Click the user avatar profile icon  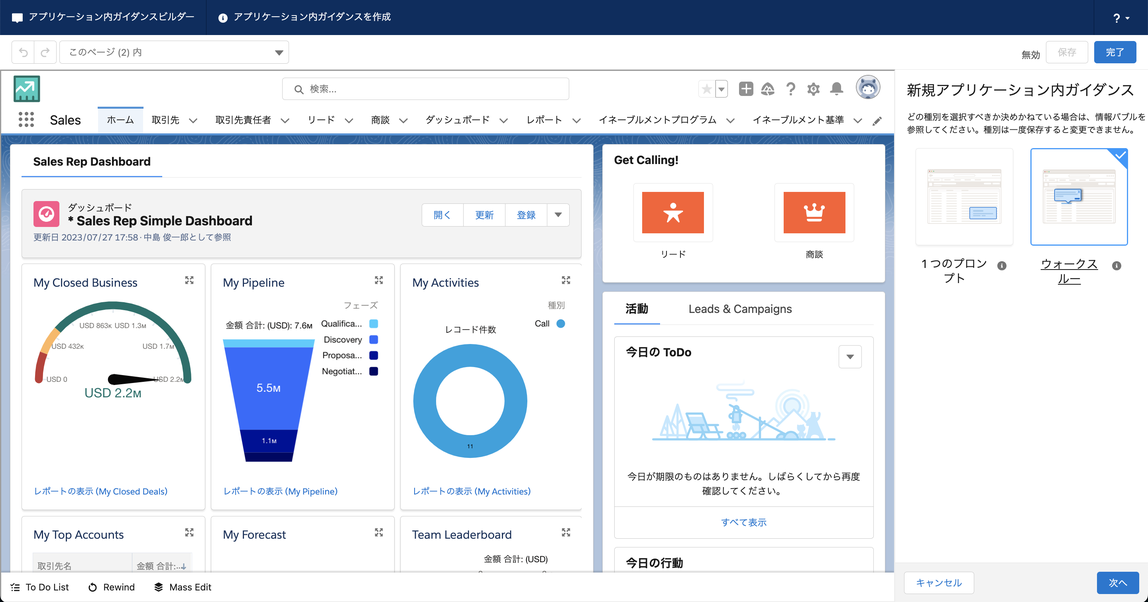(868, 88)
